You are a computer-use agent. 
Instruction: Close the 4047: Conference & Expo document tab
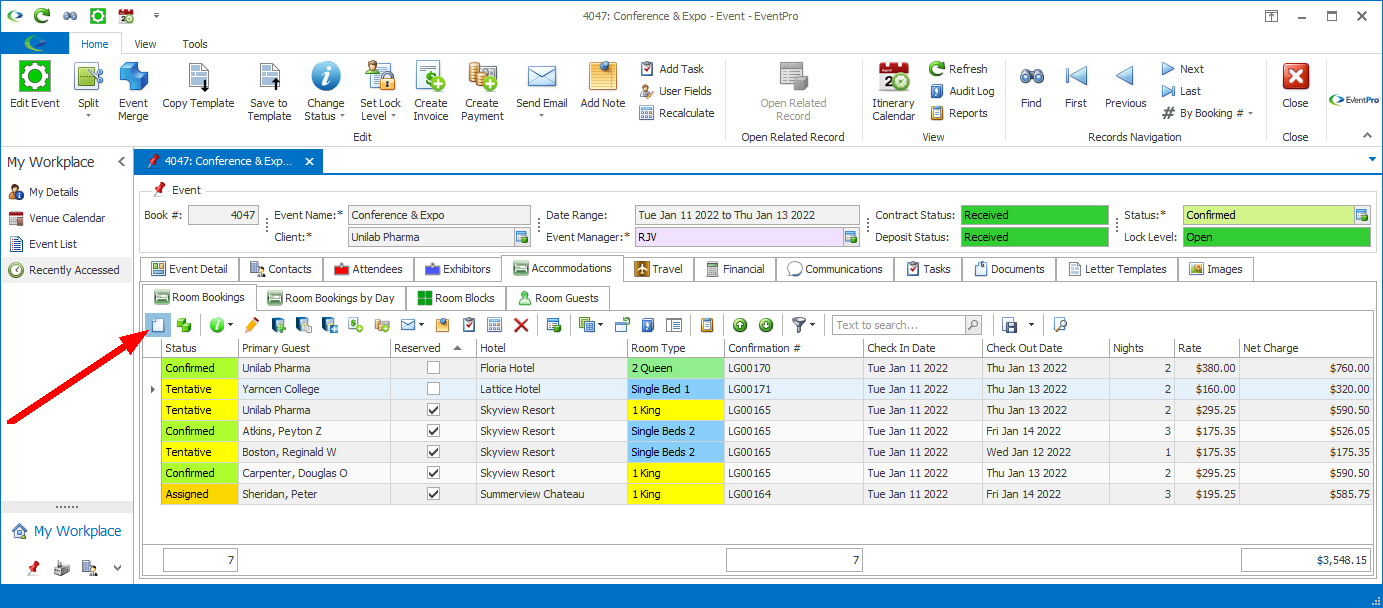pyautogui.click(x=309, y=161)
